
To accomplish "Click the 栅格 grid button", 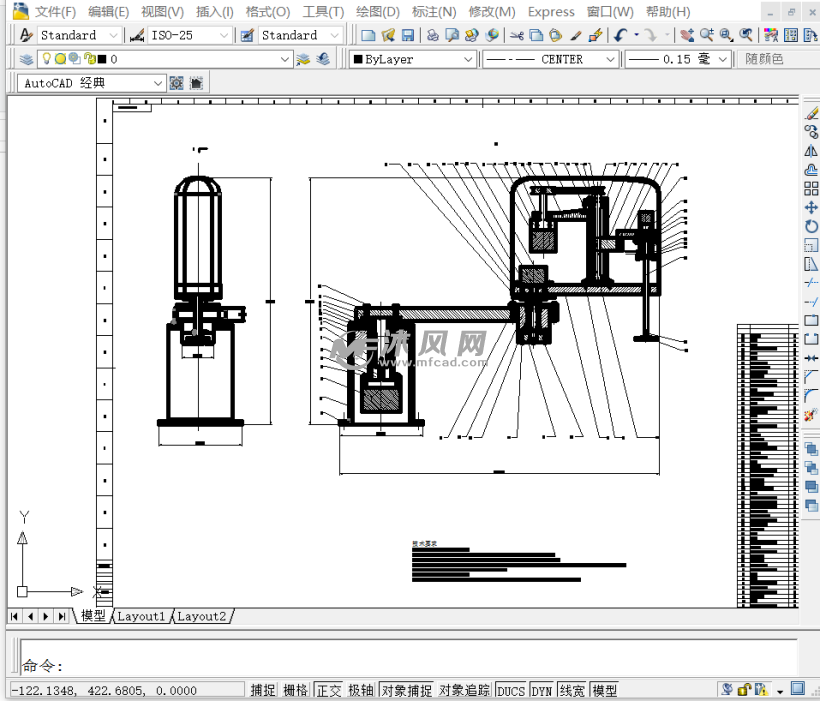I will pyautogui.click(x=295, y=690).
